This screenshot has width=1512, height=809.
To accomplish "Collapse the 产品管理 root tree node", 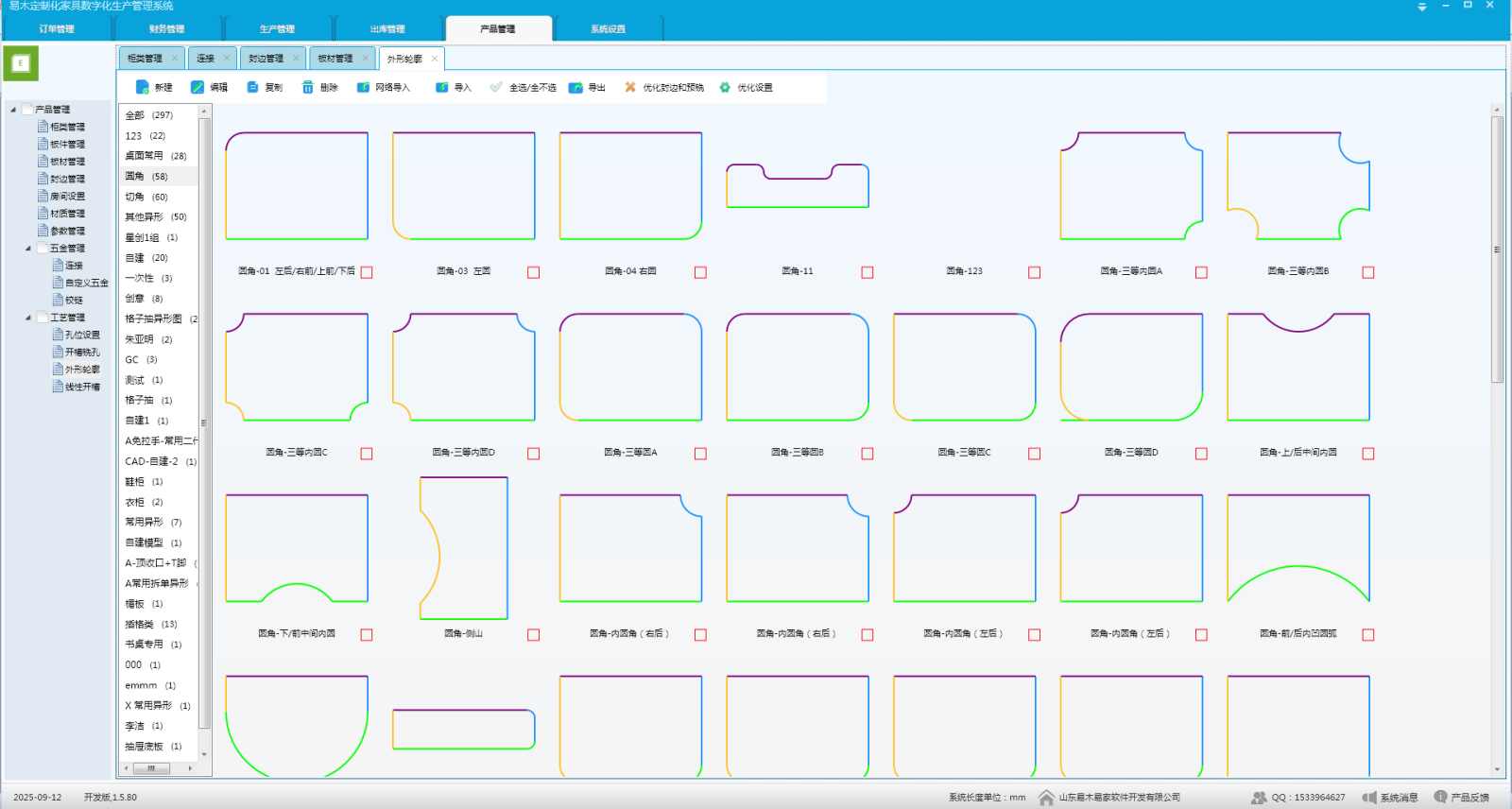I will point(13,110).
